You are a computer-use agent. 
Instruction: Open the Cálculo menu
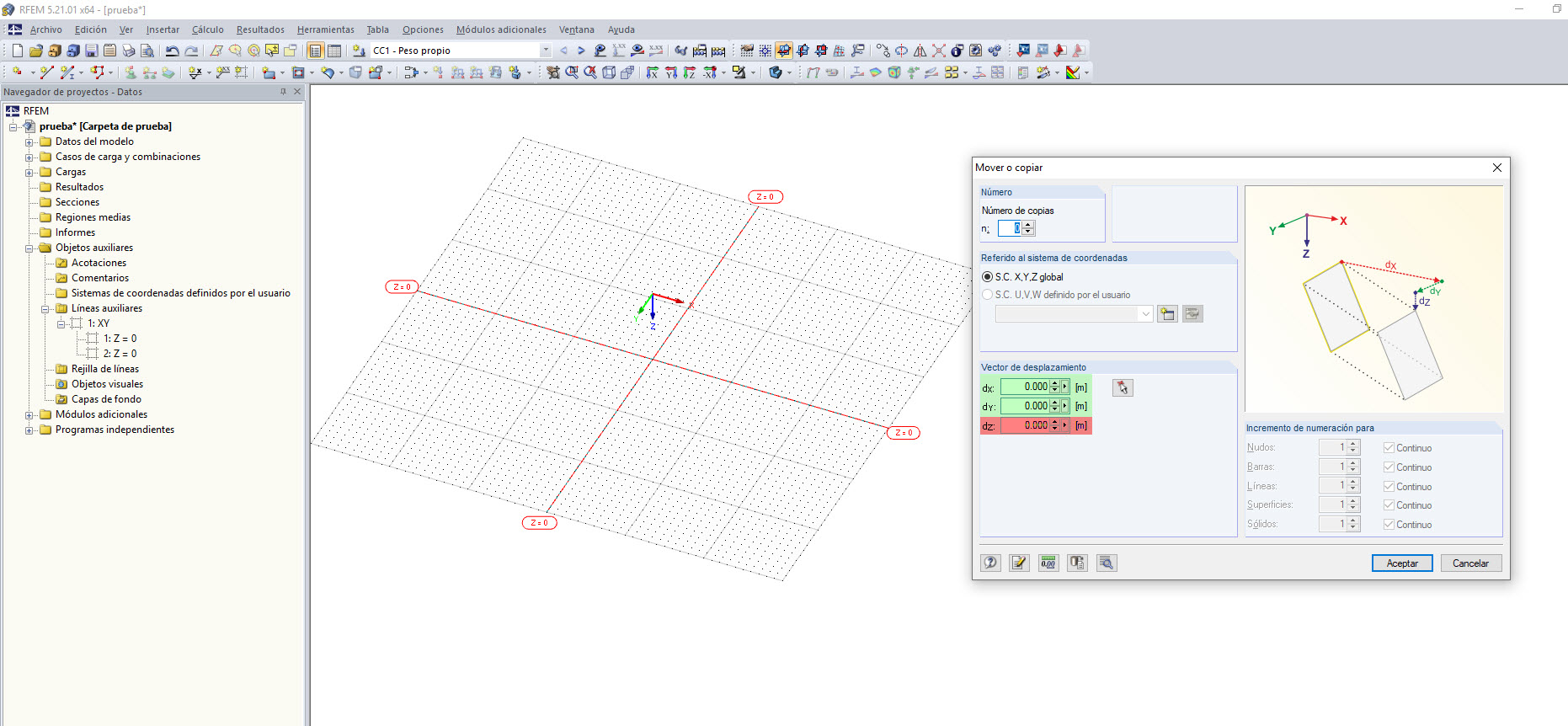coord(208,29)
